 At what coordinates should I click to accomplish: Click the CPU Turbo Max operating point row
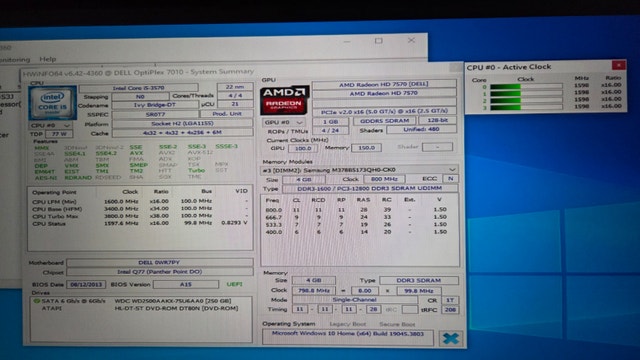(140, 216)
